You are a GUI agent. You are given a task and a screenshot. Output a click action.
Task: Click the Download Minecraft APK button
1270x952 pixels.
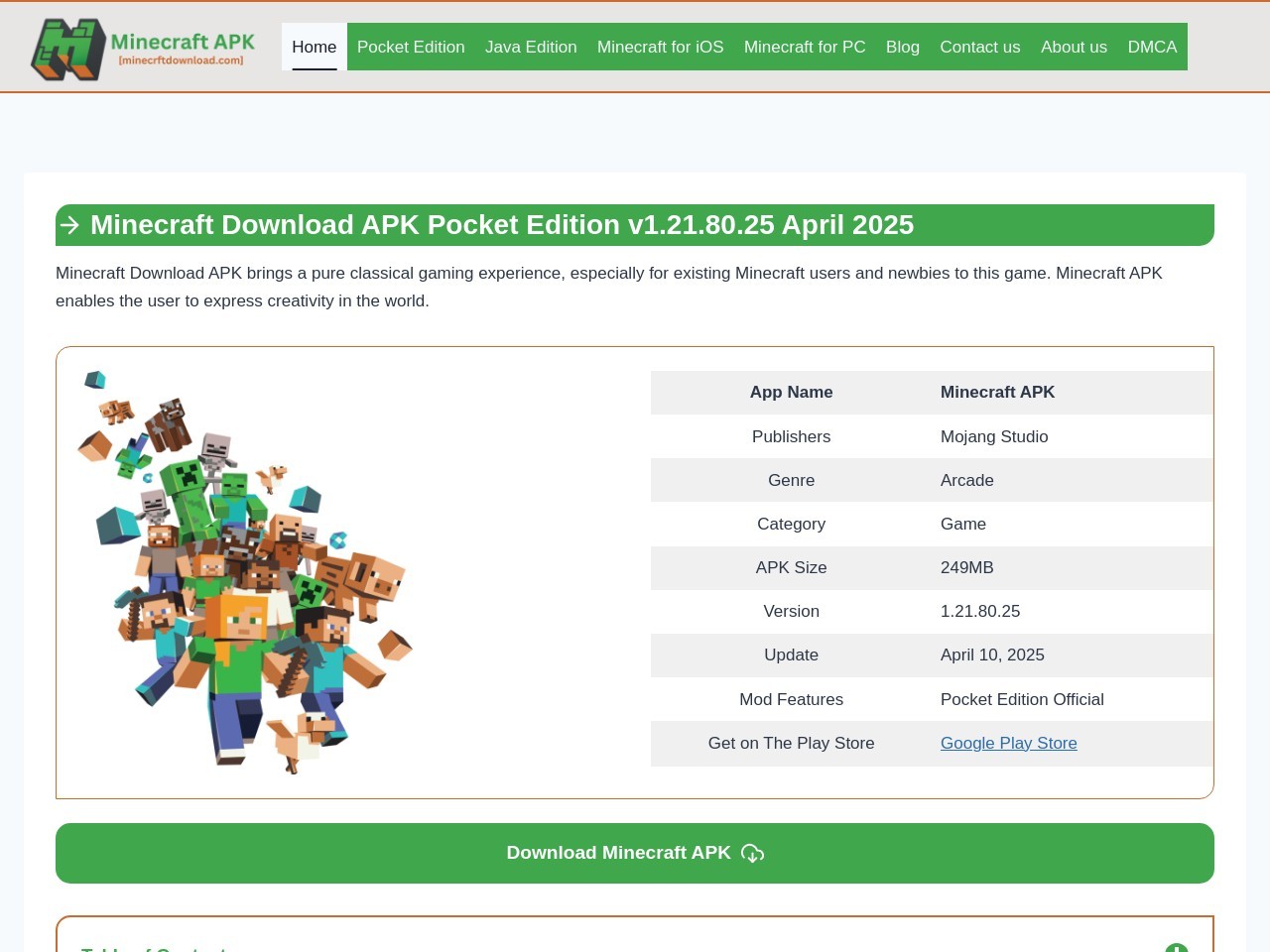(635, 853)
